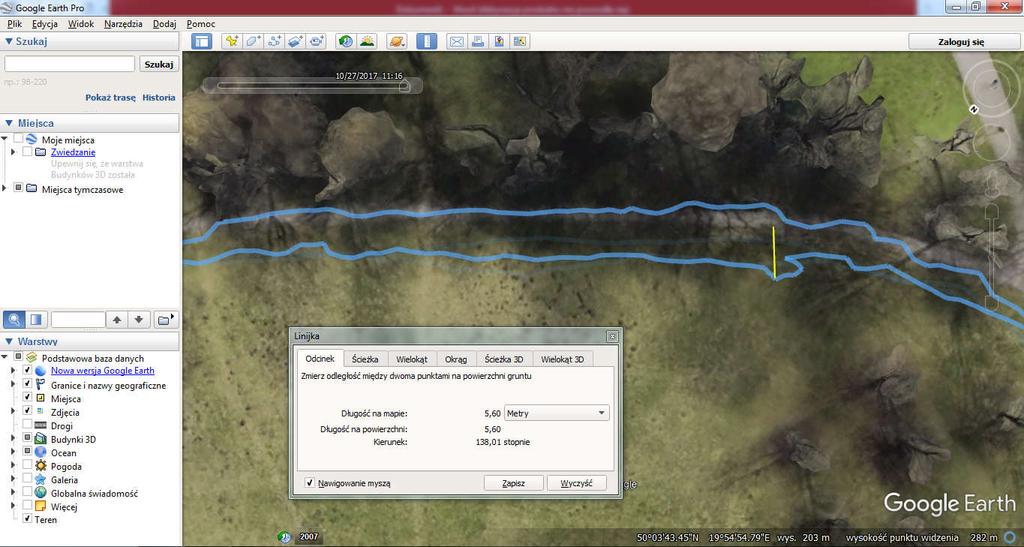Click the Pogoda sun layer icon

click(x=40, y=466)
